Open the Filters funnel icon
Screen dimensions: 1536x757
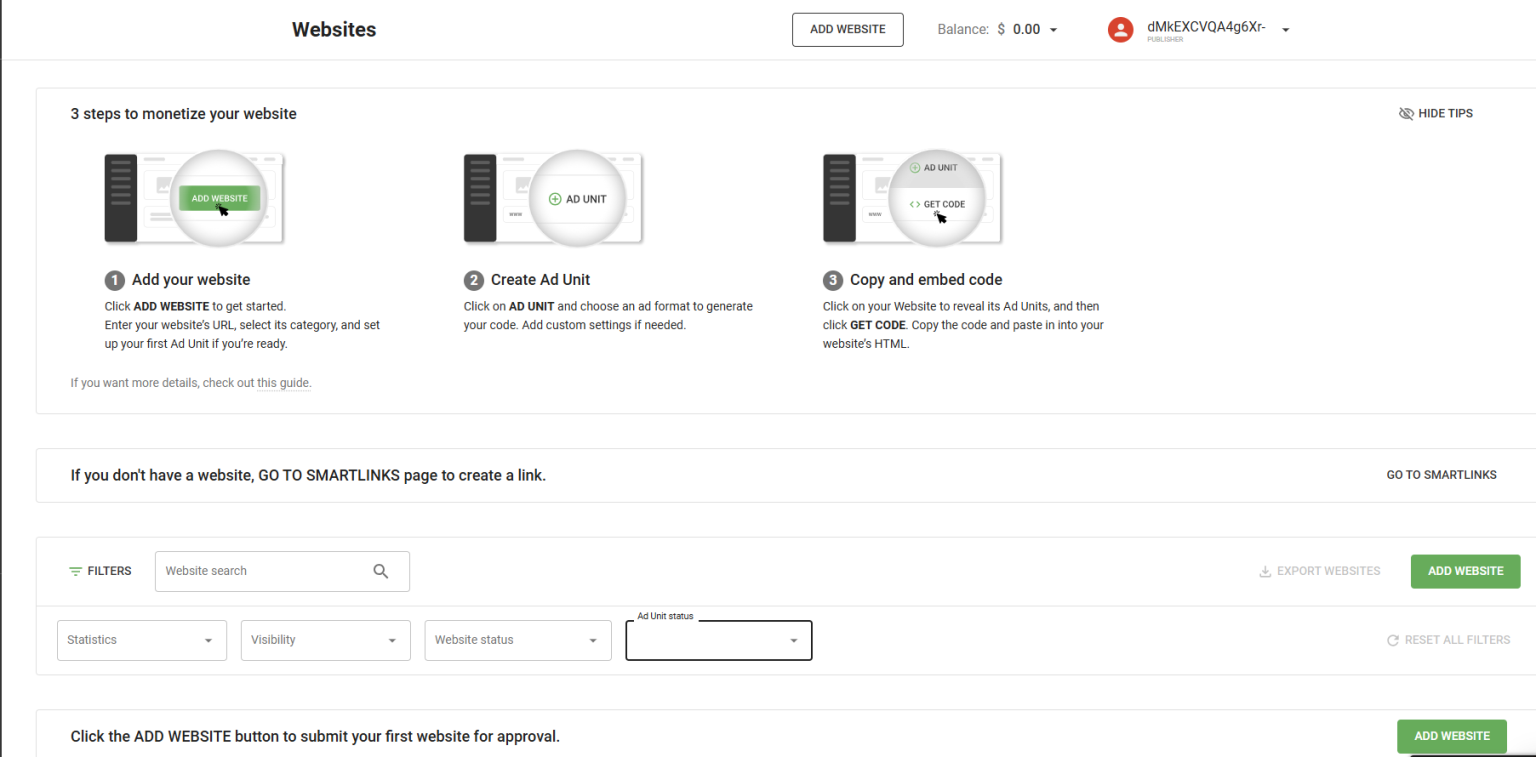[x=75, y=570]
